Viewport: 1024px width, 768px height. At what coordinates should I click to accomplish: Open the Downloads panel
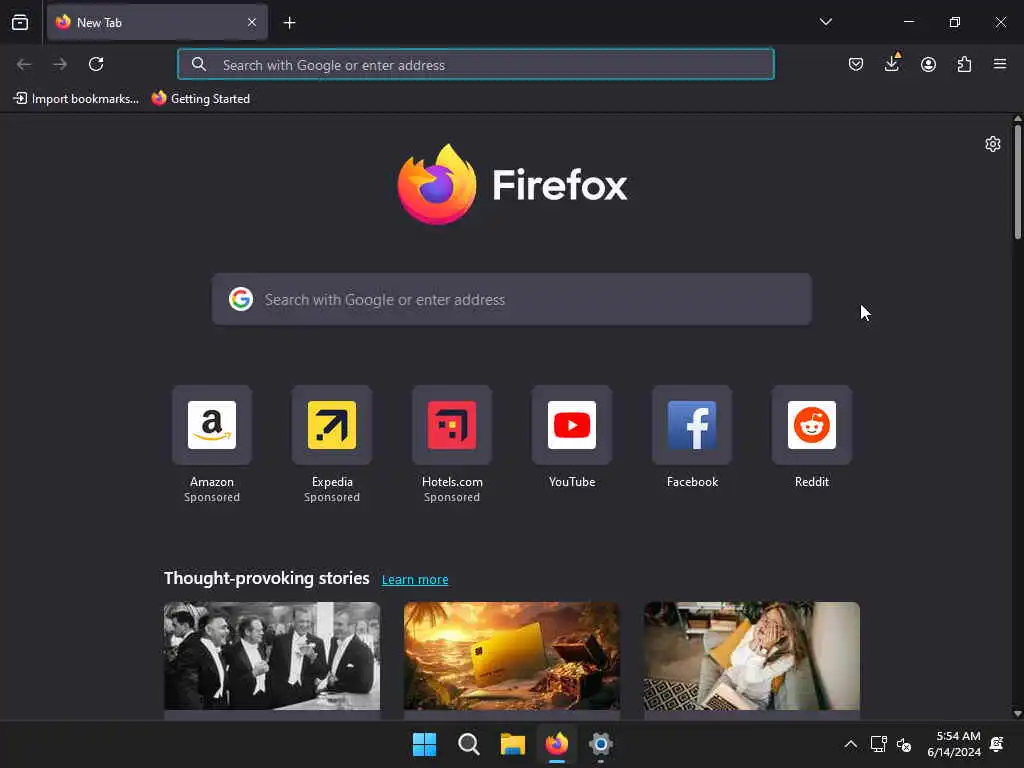892,63
